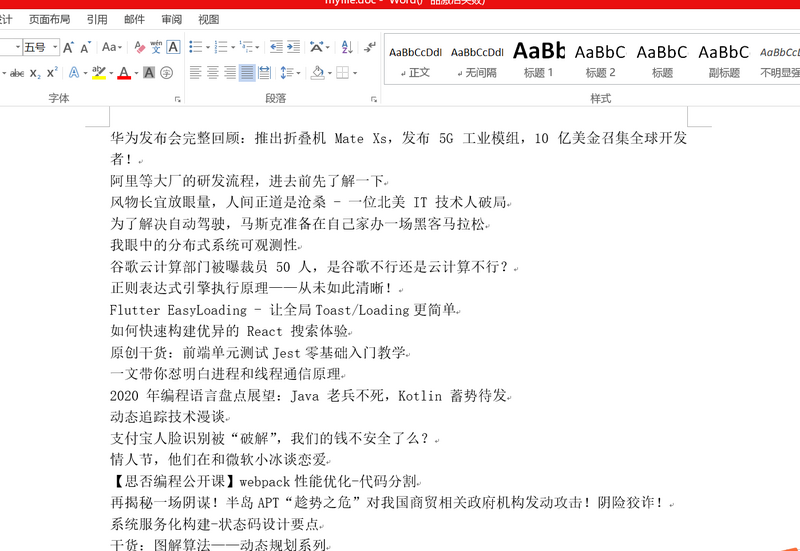Expand bullet list style dropdown arrow

208,47
